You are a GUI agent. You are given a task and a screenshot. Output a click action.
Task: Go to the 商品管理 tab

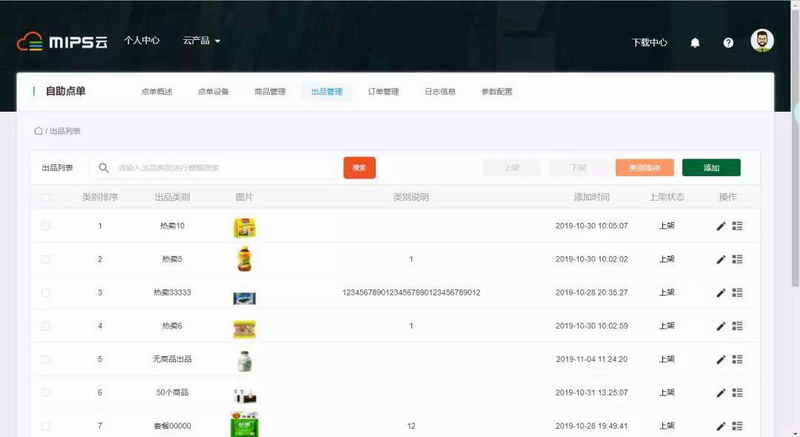pyautogui.click(x=270, y=92)
